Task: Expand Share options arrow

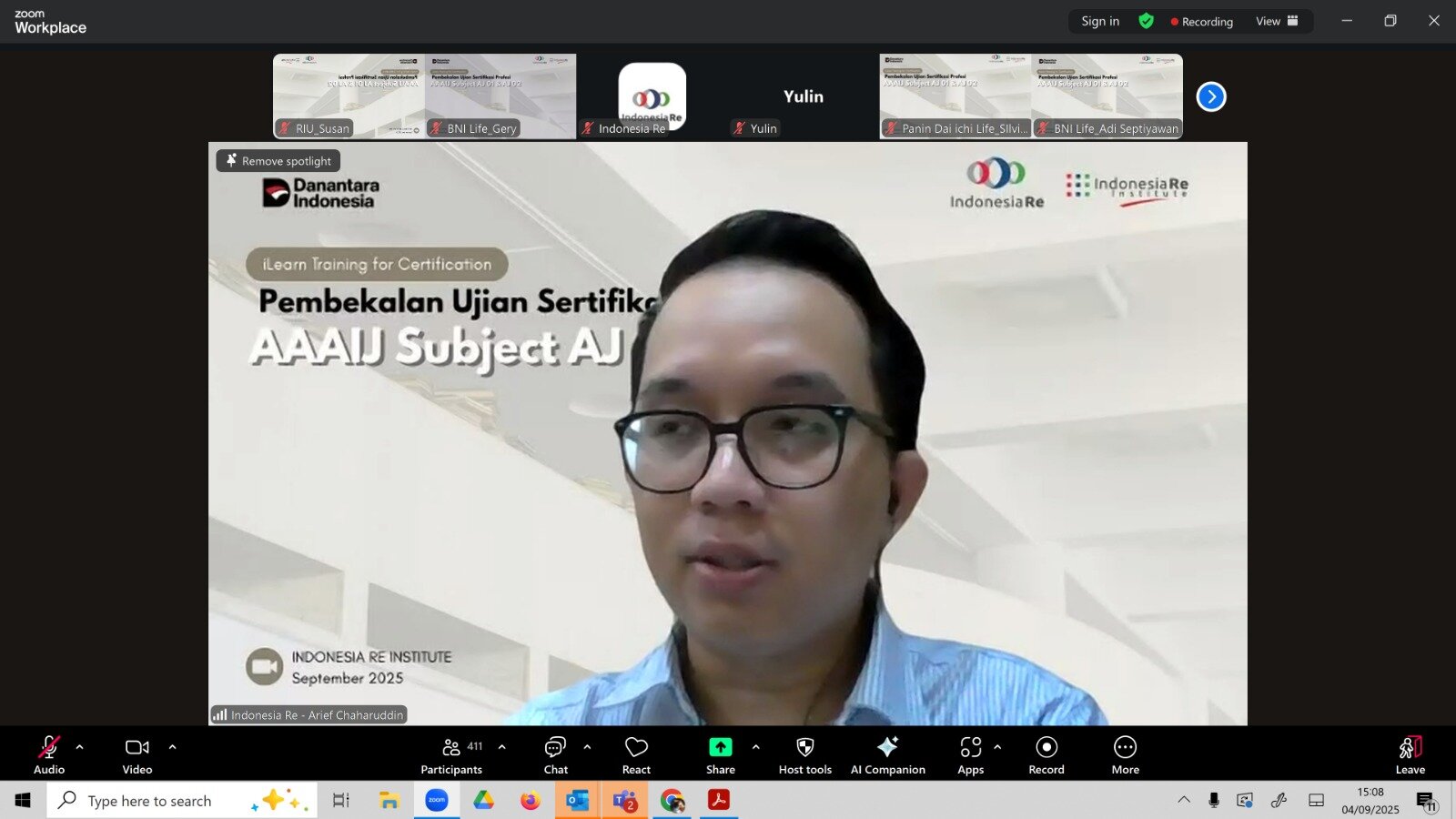Action: (x=755, y=747)
